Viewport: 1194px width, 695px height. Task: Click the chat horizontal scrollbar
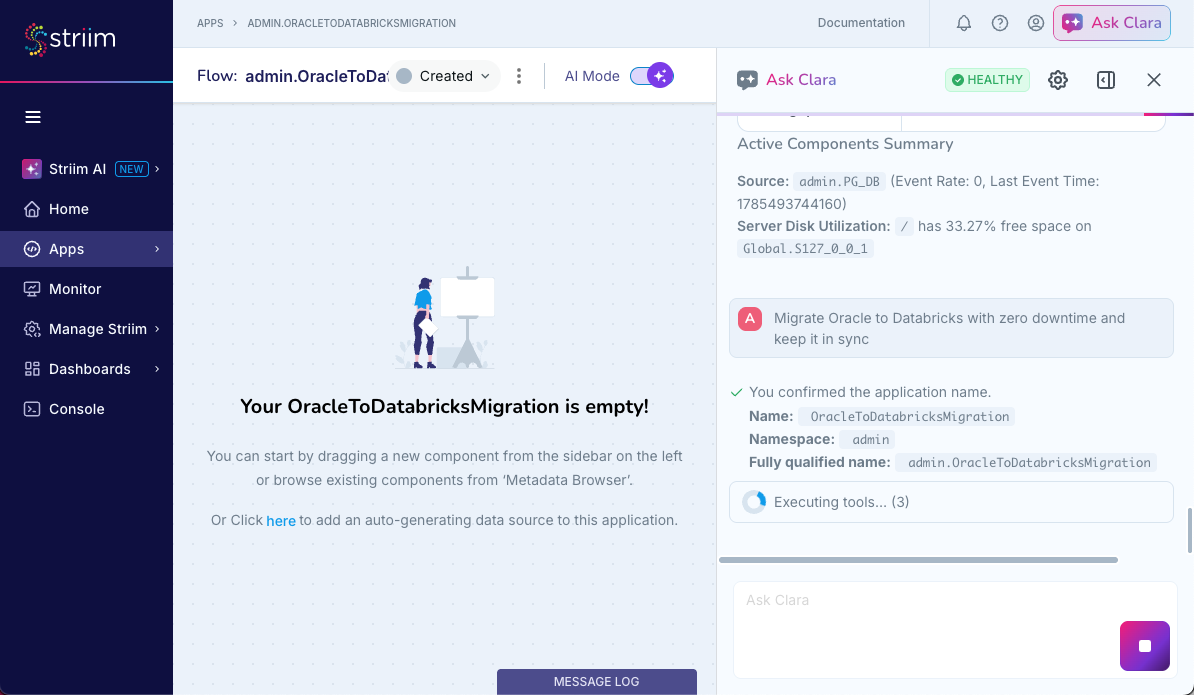[918, 560]
